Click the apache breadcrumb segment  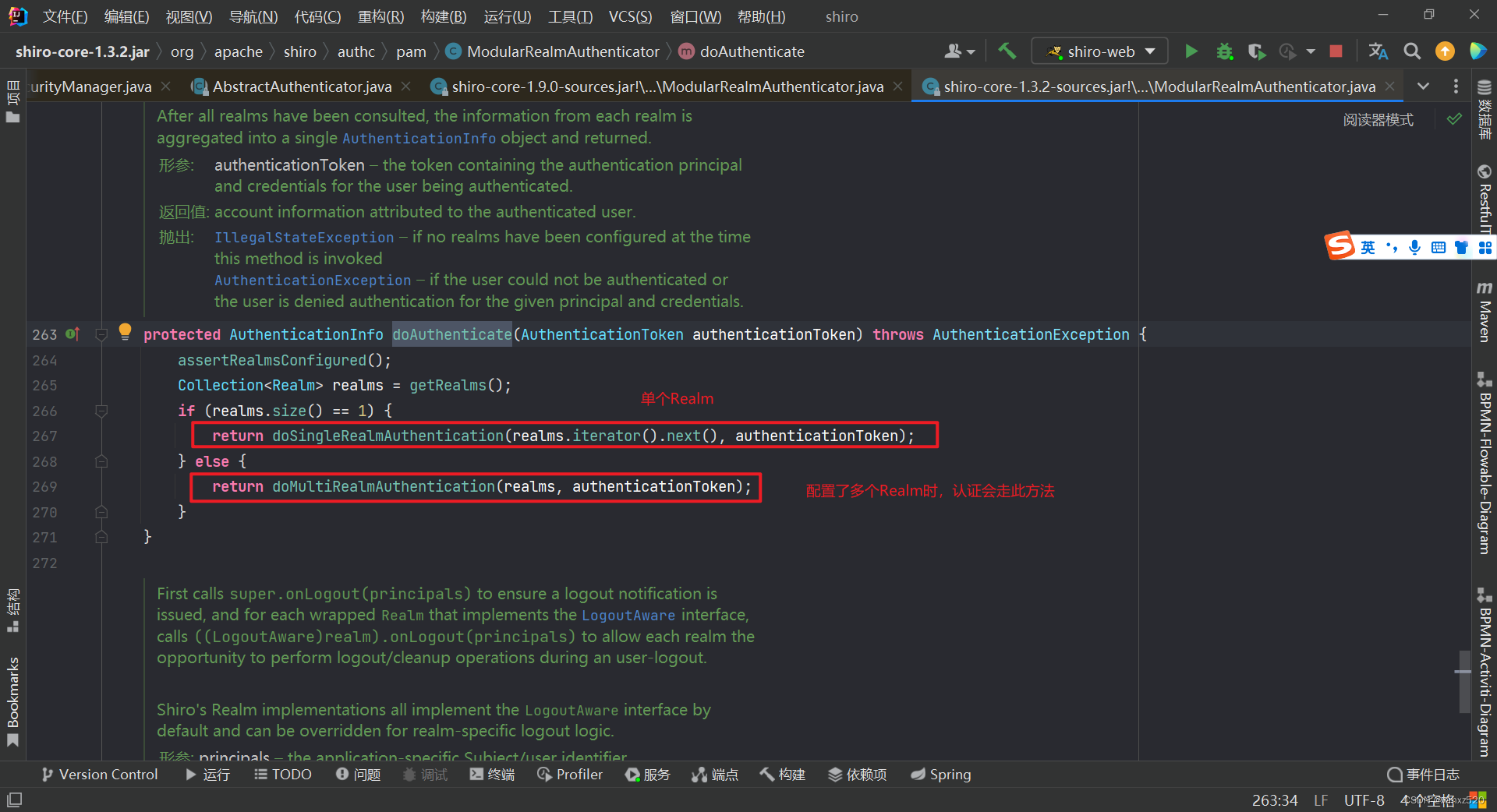239,51
